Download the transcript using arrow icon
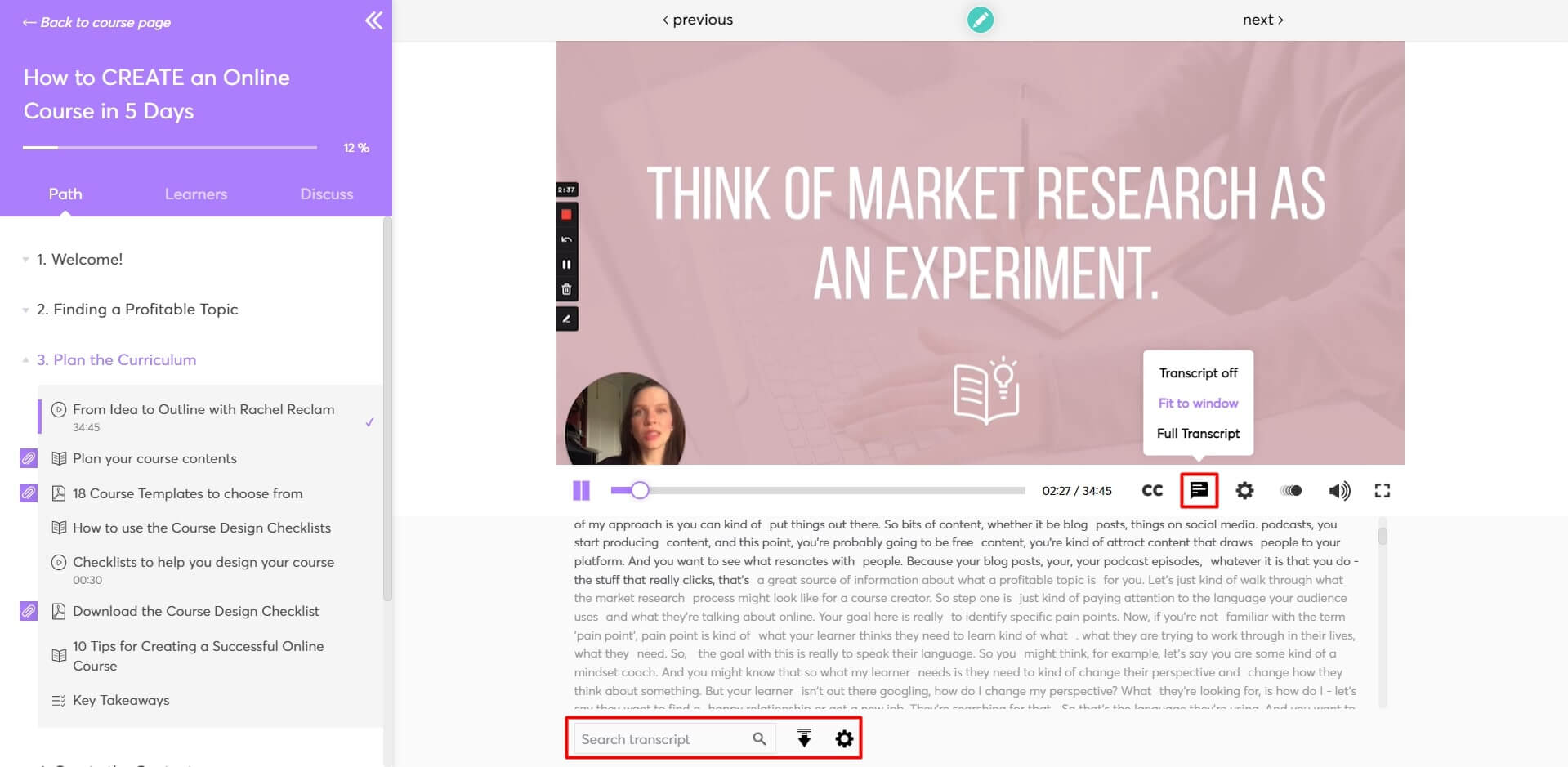 pos(804,738)
